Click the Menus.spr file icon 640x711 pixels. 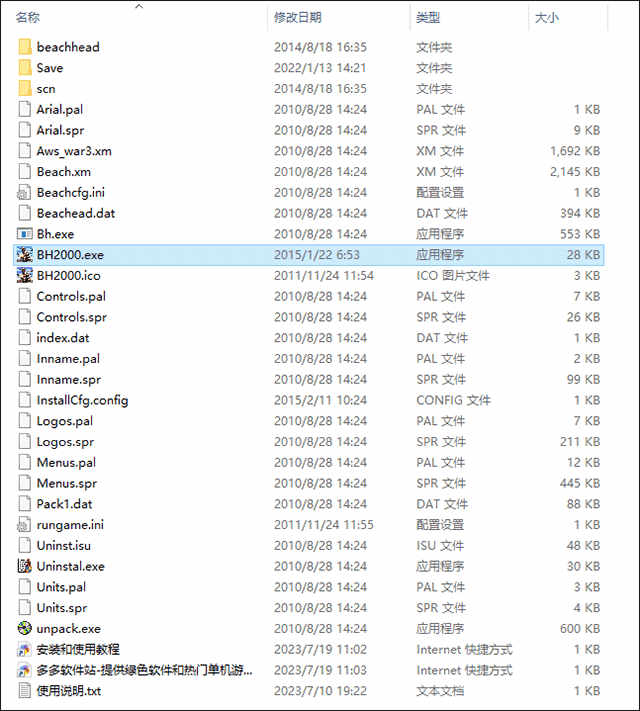(25, 483)
